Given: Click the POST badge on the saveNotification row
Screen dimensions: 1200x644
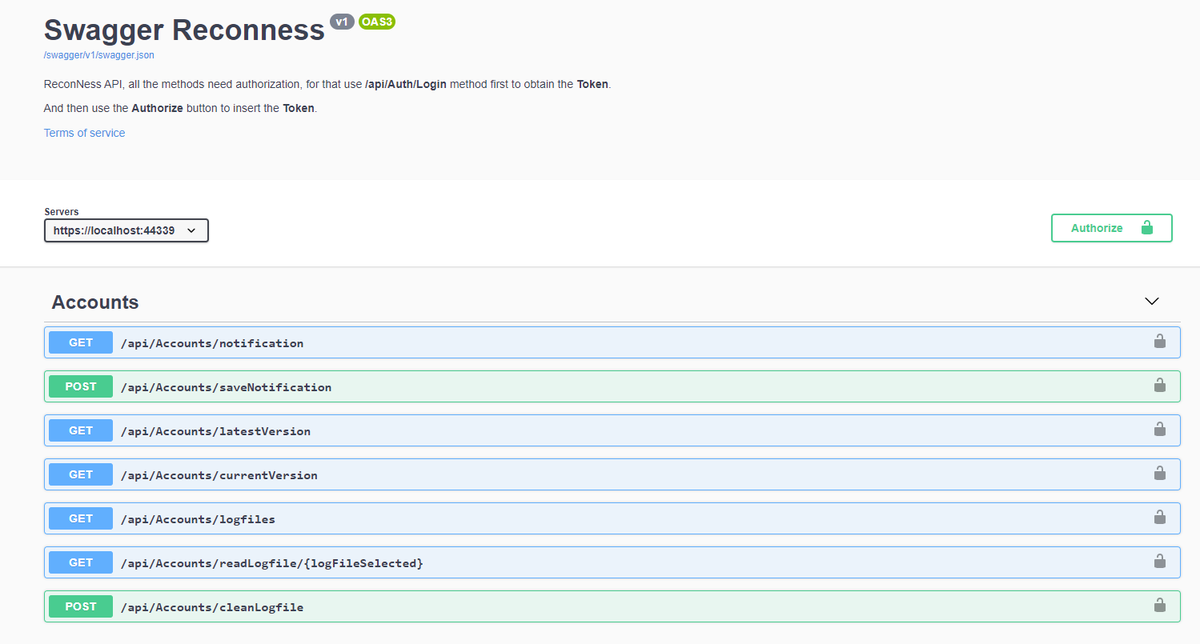Looking at the screenshot, I should 81,387.
